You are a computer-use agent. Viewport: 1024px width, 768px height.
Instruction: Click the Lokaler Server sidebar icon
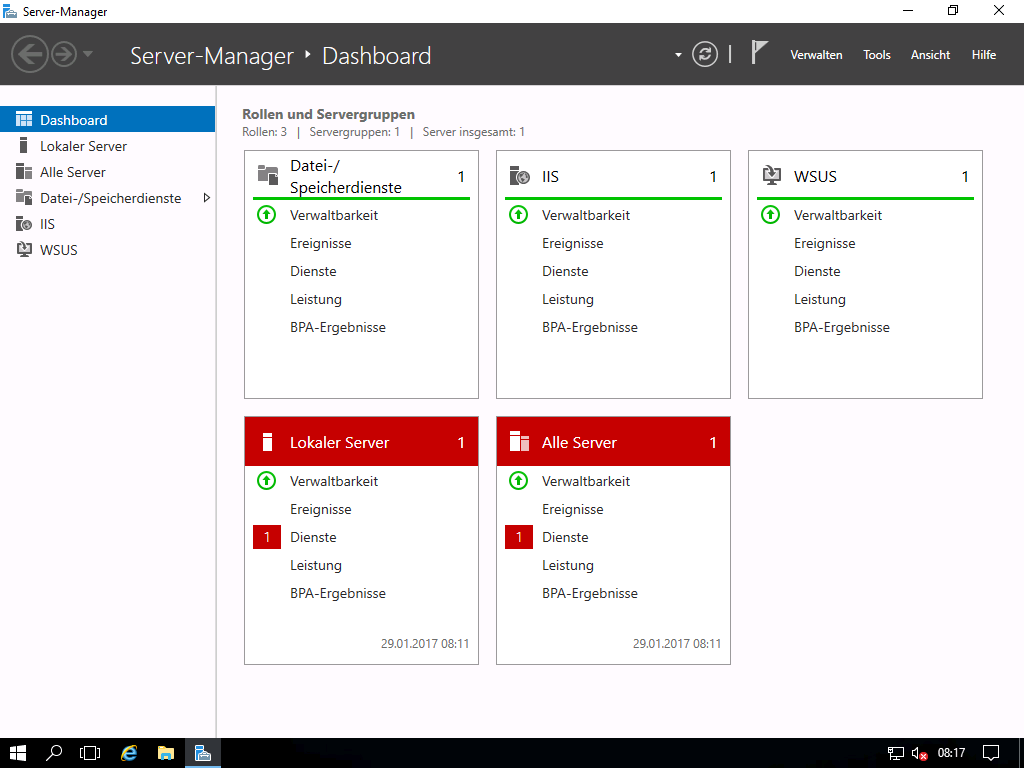click(x=24, y=145)
